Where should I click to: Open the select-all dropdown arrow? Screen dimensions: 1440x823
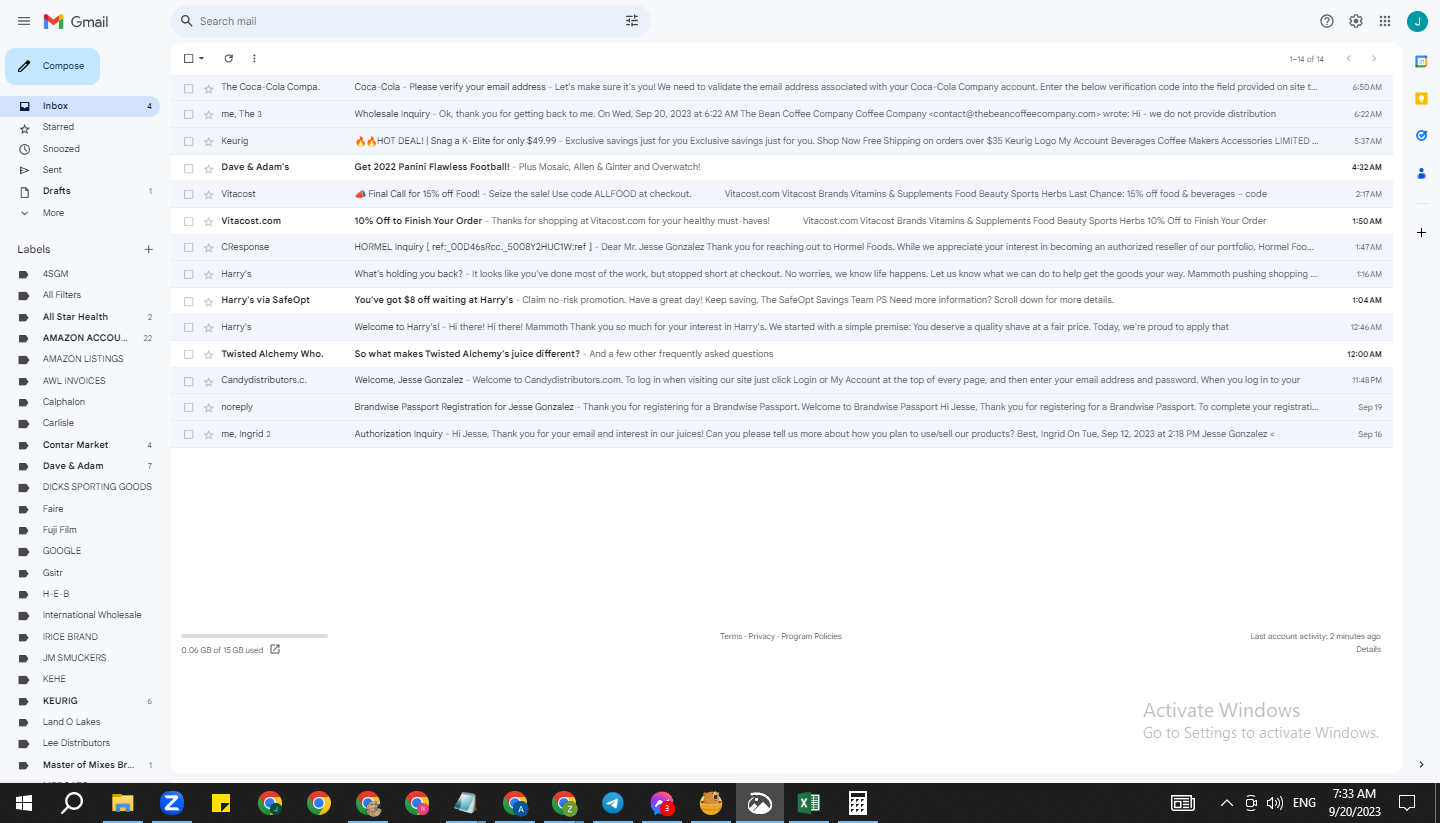click(x=201, y=59)
